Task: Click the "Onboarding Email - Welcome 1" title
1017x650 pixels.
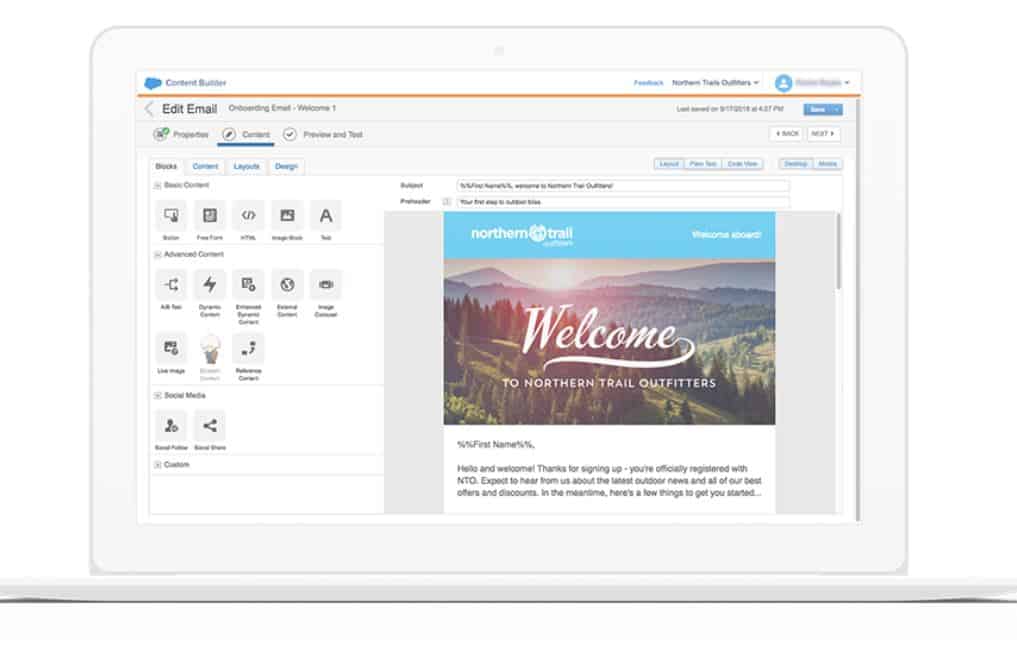Action: pyautogui.click(x=281, y=108)
